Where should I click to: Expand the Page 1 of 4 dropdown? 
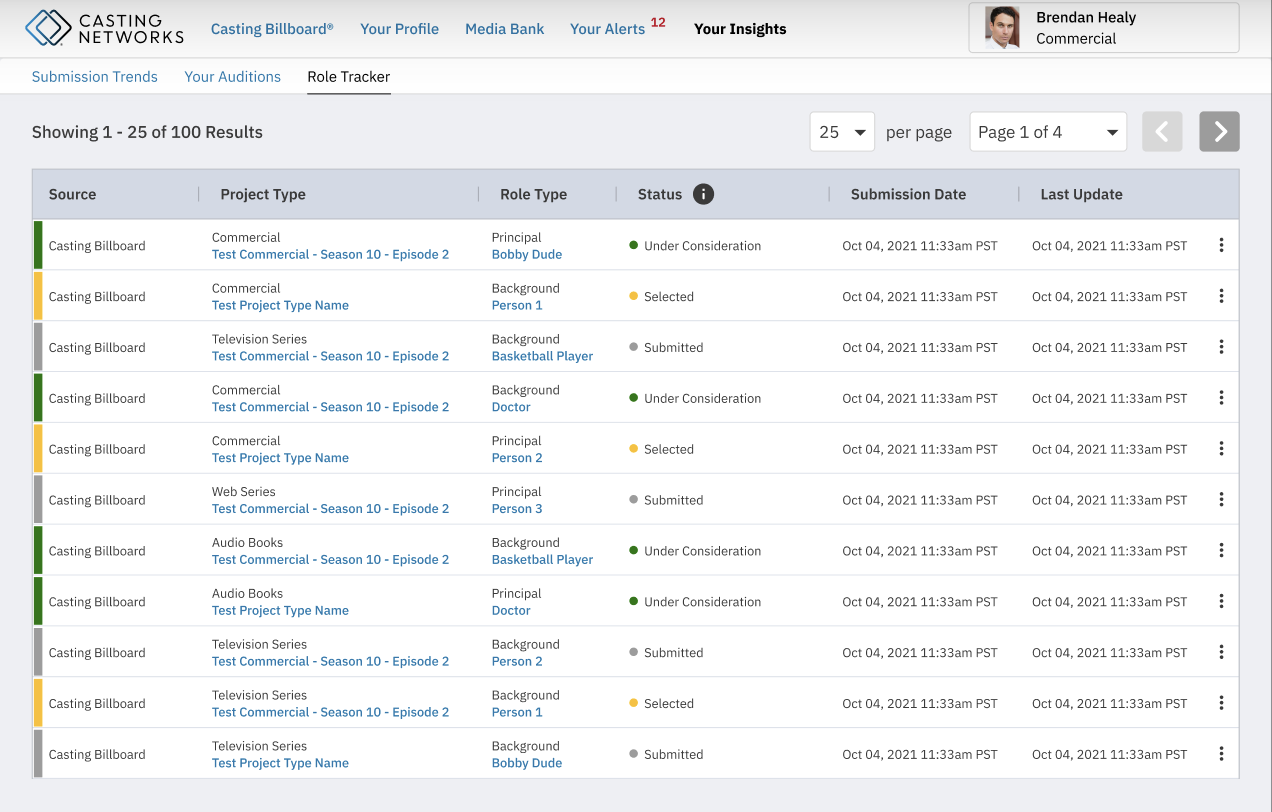[x=1047, y=132]
